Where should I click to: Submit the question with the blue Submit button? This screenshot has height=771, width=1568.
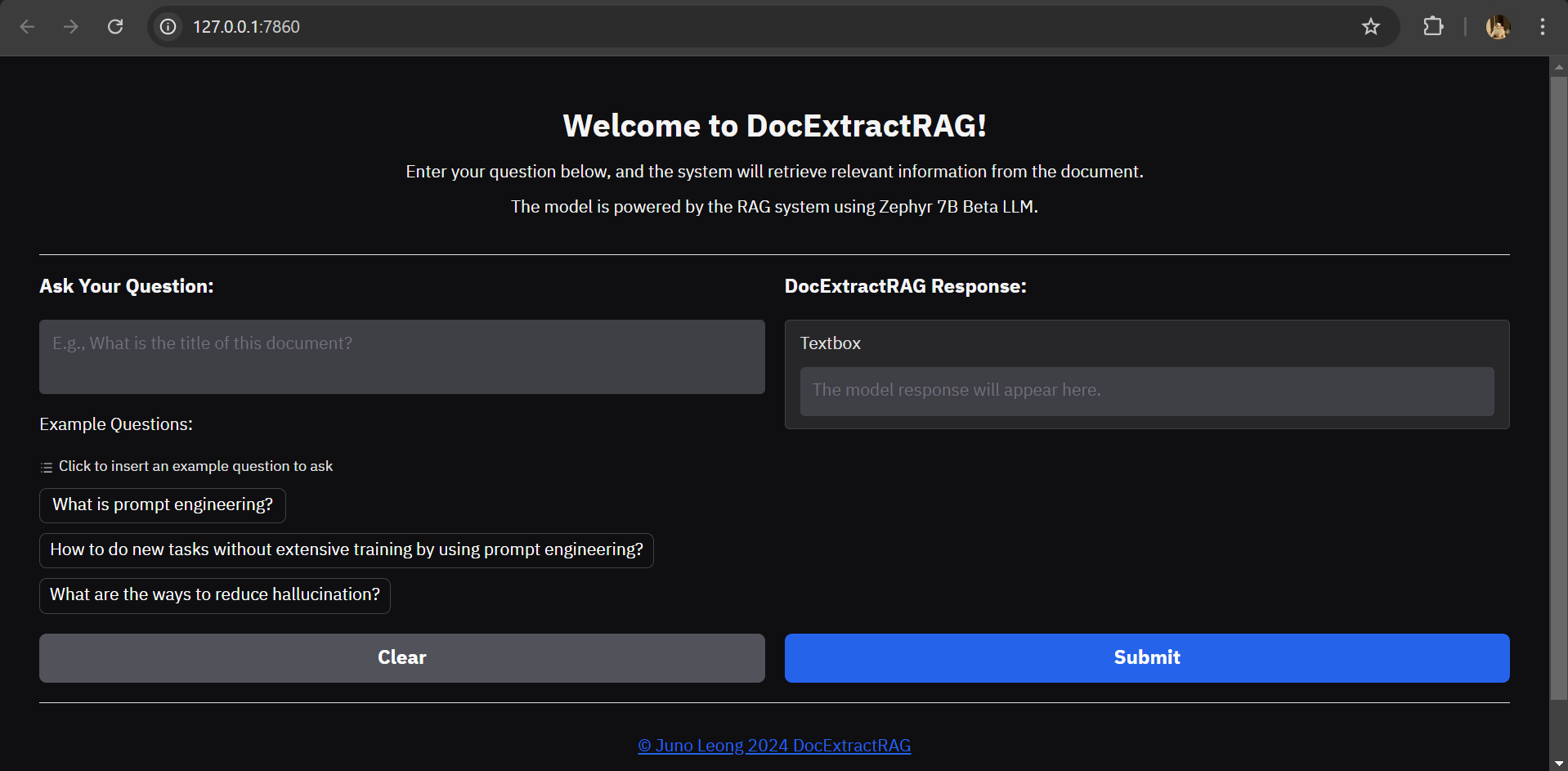pos(1147,658)
